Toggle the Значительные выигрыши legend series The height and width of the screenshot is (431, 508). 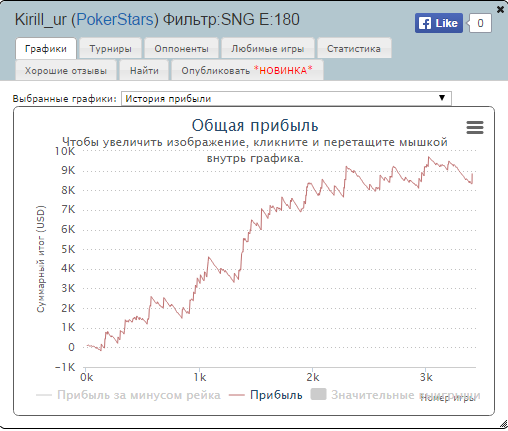[395, 395]
